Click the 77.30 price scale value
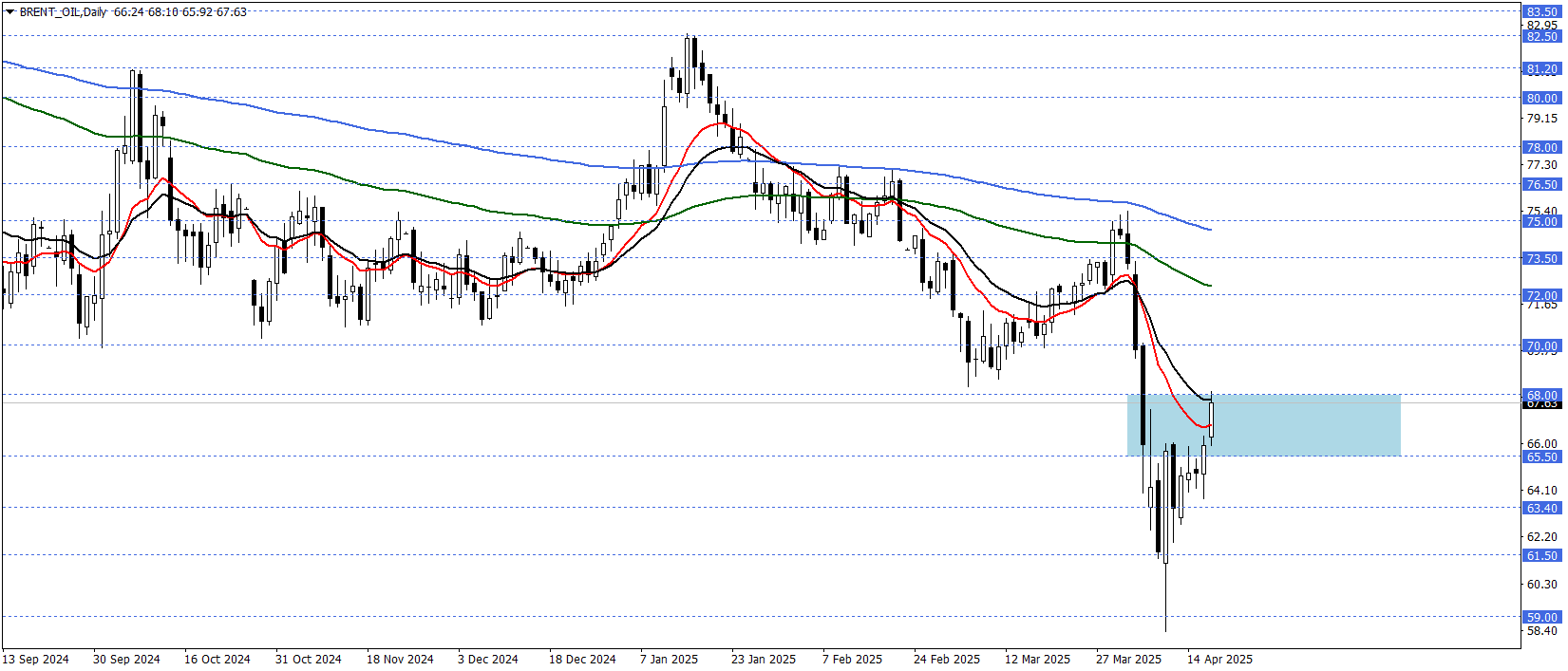The width and height of the screenshot is (1568, 671). click(x=1541, y=164)
